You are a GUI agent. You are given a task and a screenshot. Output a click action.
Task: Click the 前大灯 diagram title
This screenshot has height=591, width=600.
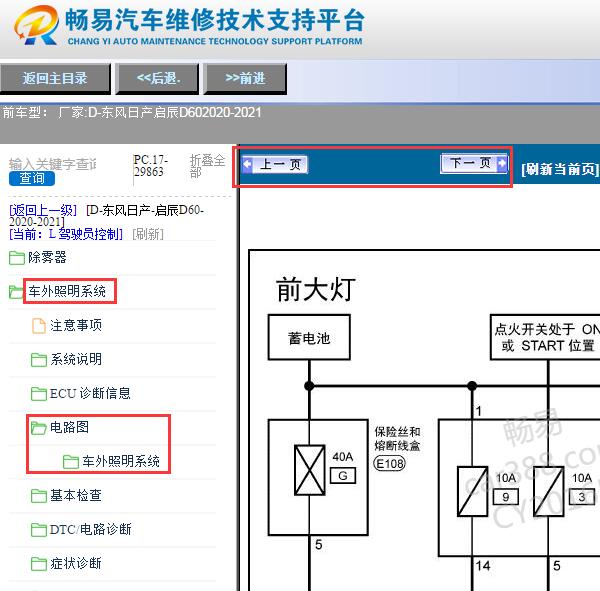coord(316,290)
